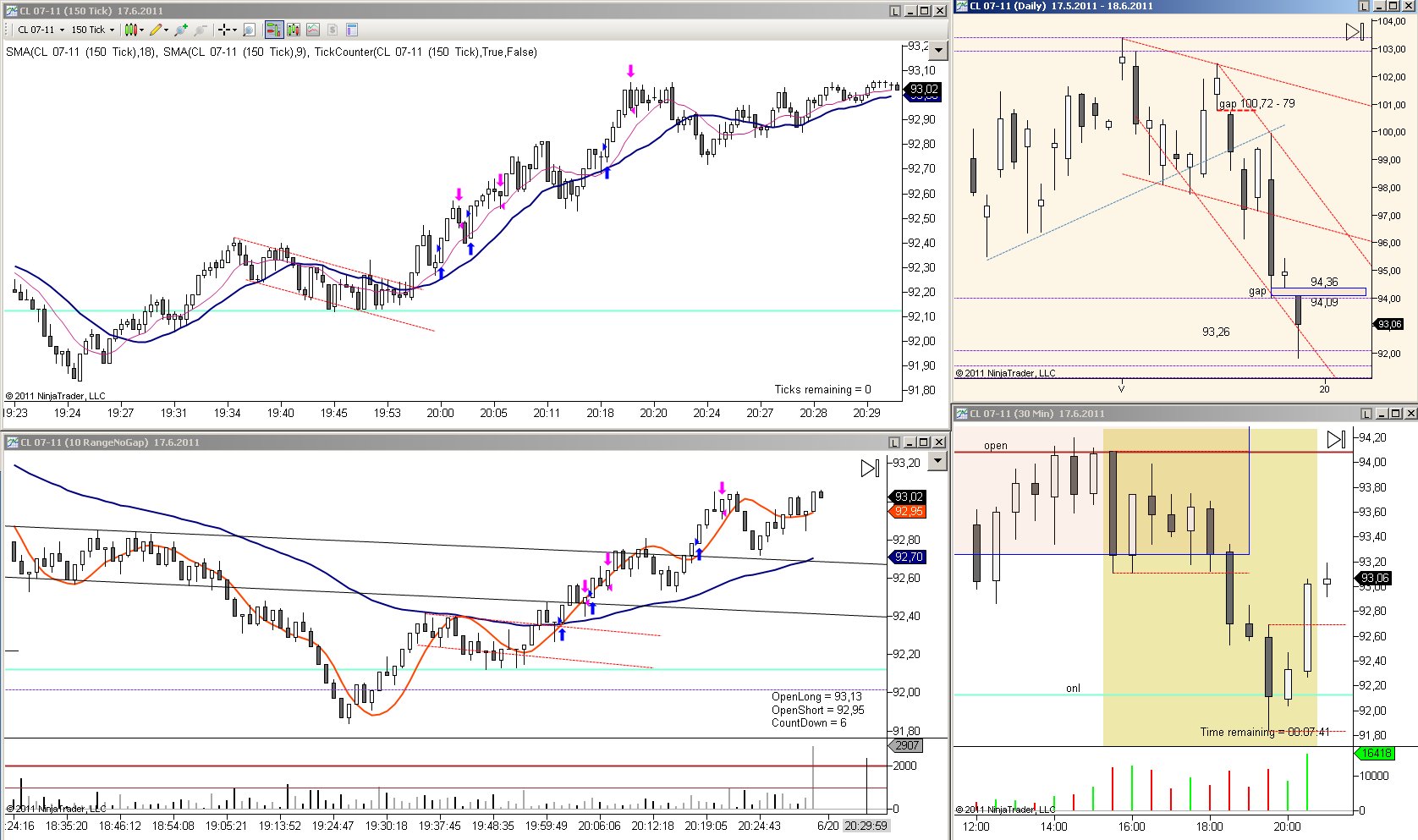Image resolution: width=1418 pixels, height=840 pixels.
Task: Select the pencil drawing tools icon
Action: 156,30
